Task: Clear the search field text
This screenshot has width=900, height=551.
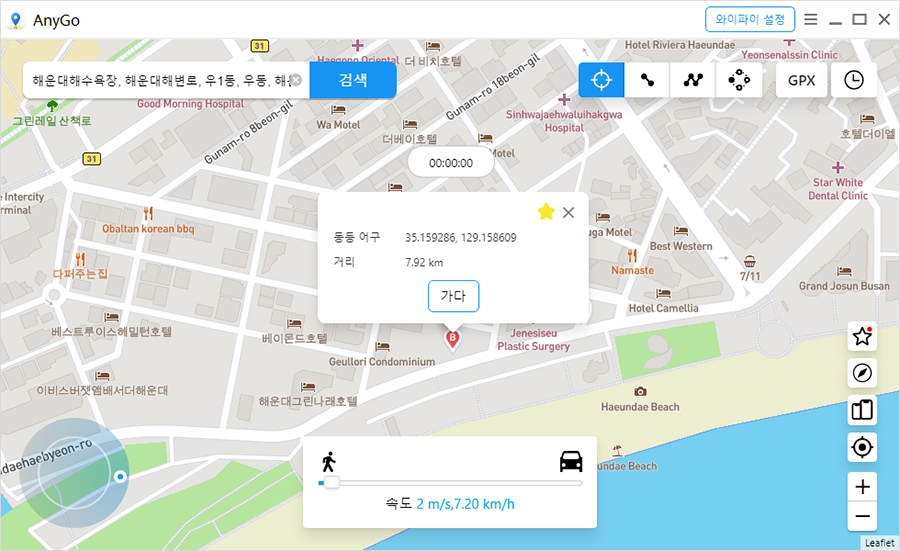Action: 296,80
